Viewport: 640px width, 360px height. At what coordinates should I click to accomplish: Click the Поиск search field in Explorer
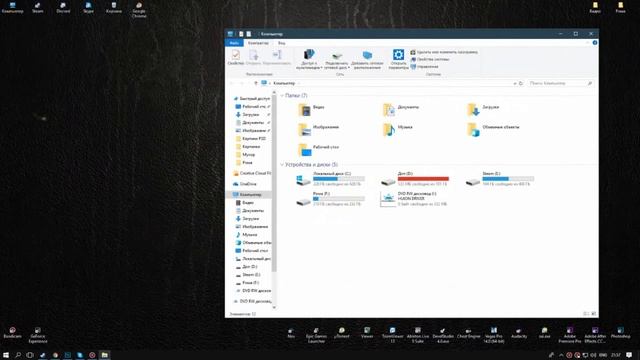point(560,83)
